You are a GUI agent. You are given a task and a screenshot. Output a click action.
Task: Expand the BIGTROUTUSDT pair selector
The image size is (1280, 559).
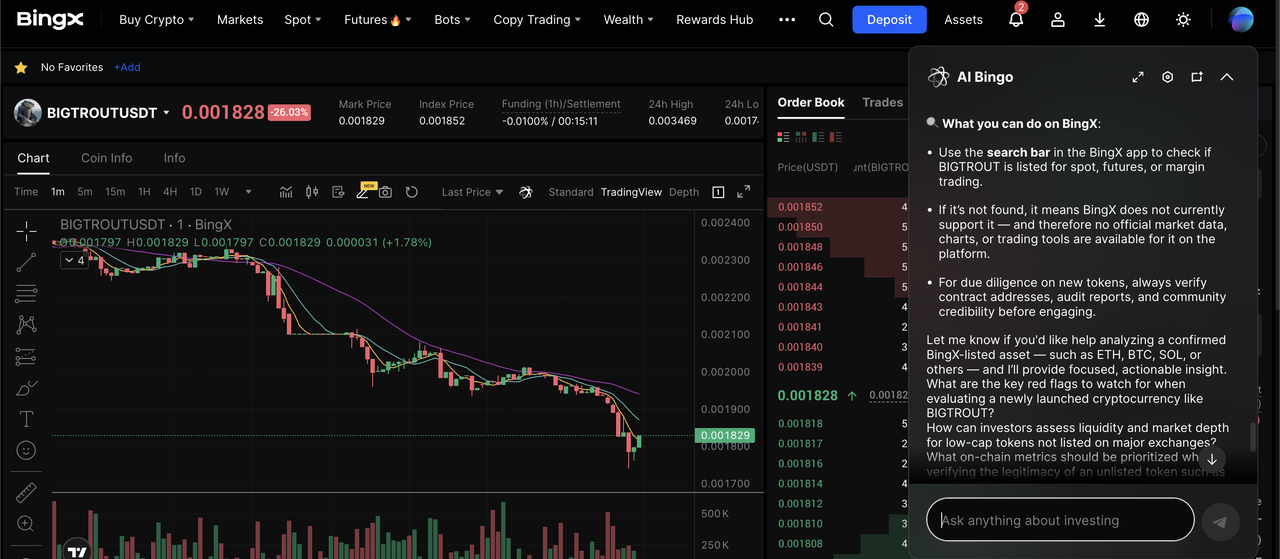pyautogui.click(x=166, y=113)
